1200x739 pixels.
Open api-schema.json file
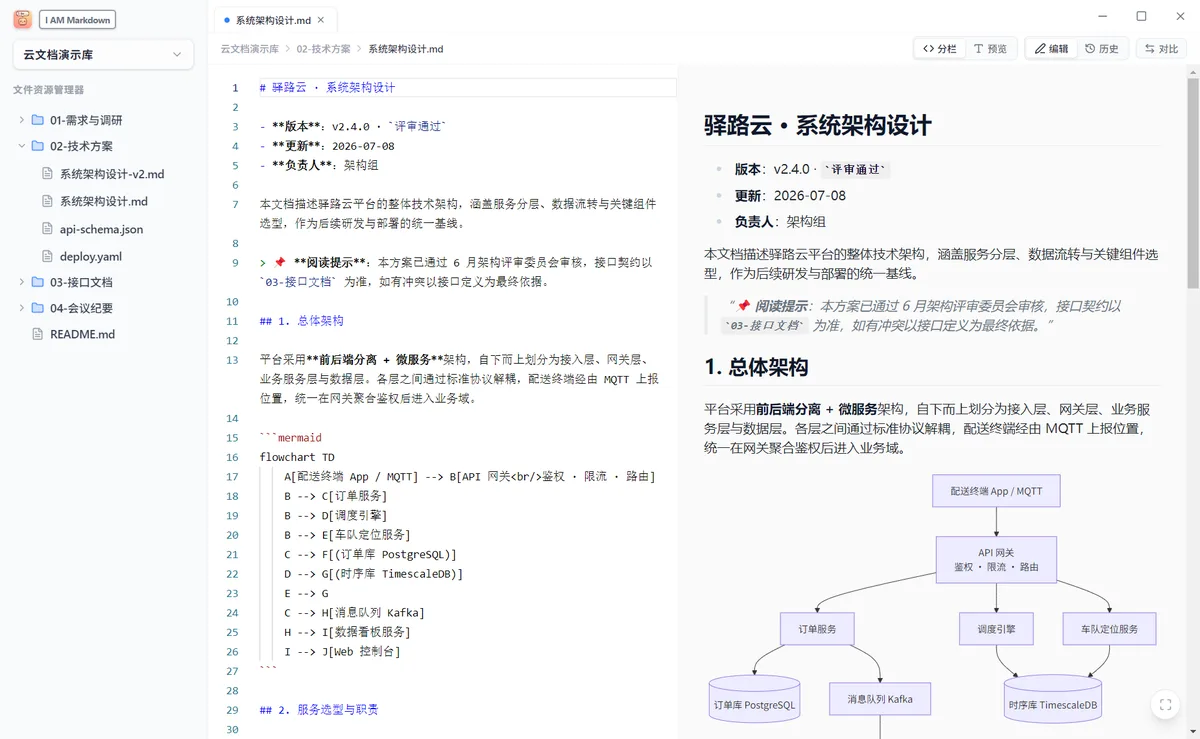[101, 229]
